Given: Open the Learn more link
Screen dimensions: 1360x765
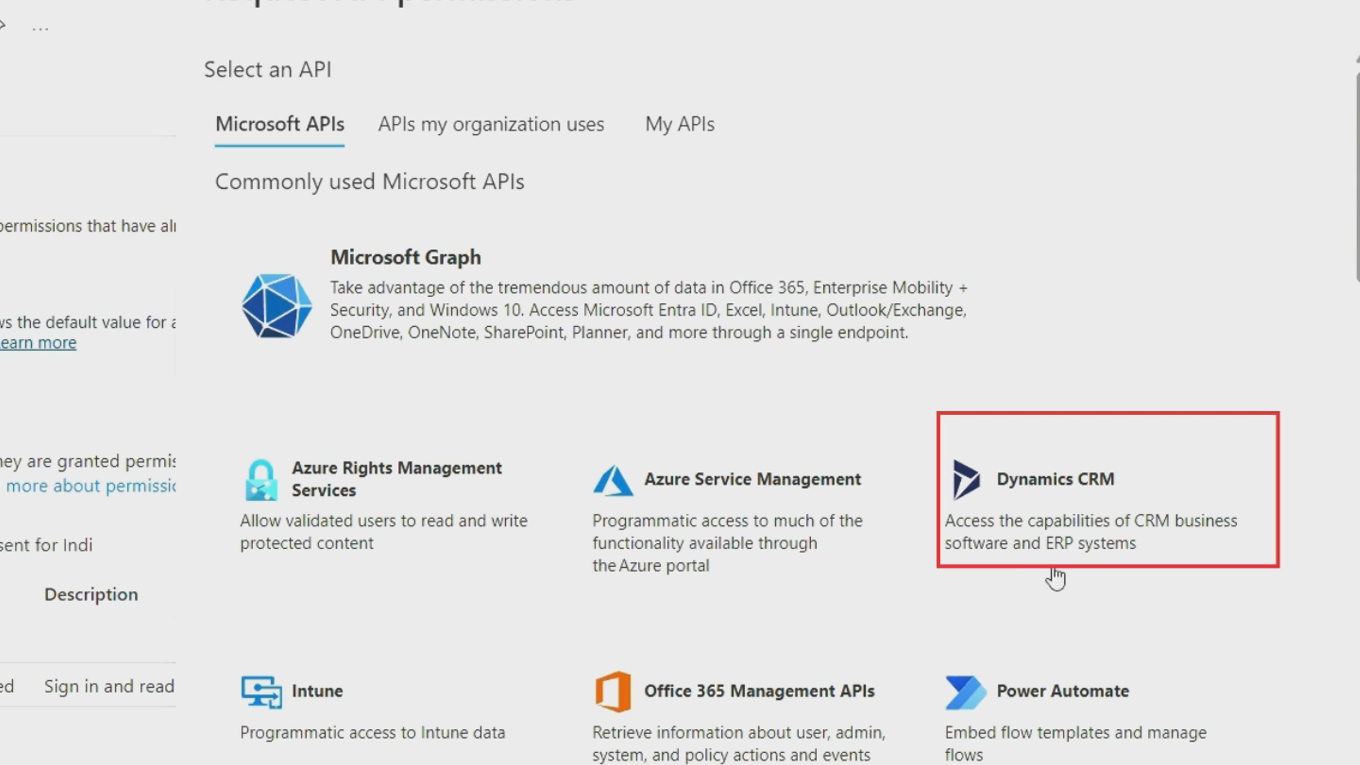Looking at the screenshot, I should point(38,343).
